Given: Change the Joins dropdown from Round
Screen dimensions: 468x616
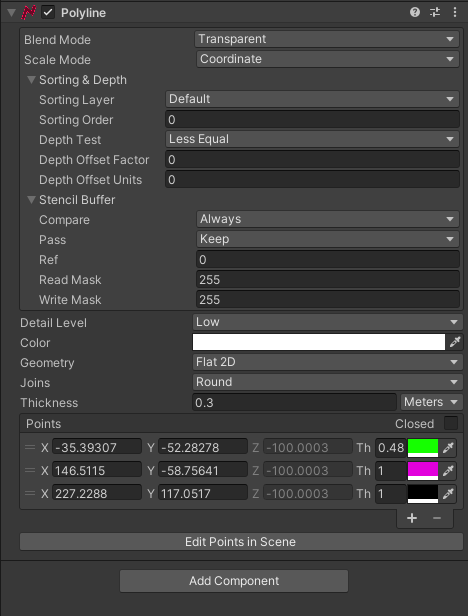Looking at the screenshot, I should (x=328, y=382).
